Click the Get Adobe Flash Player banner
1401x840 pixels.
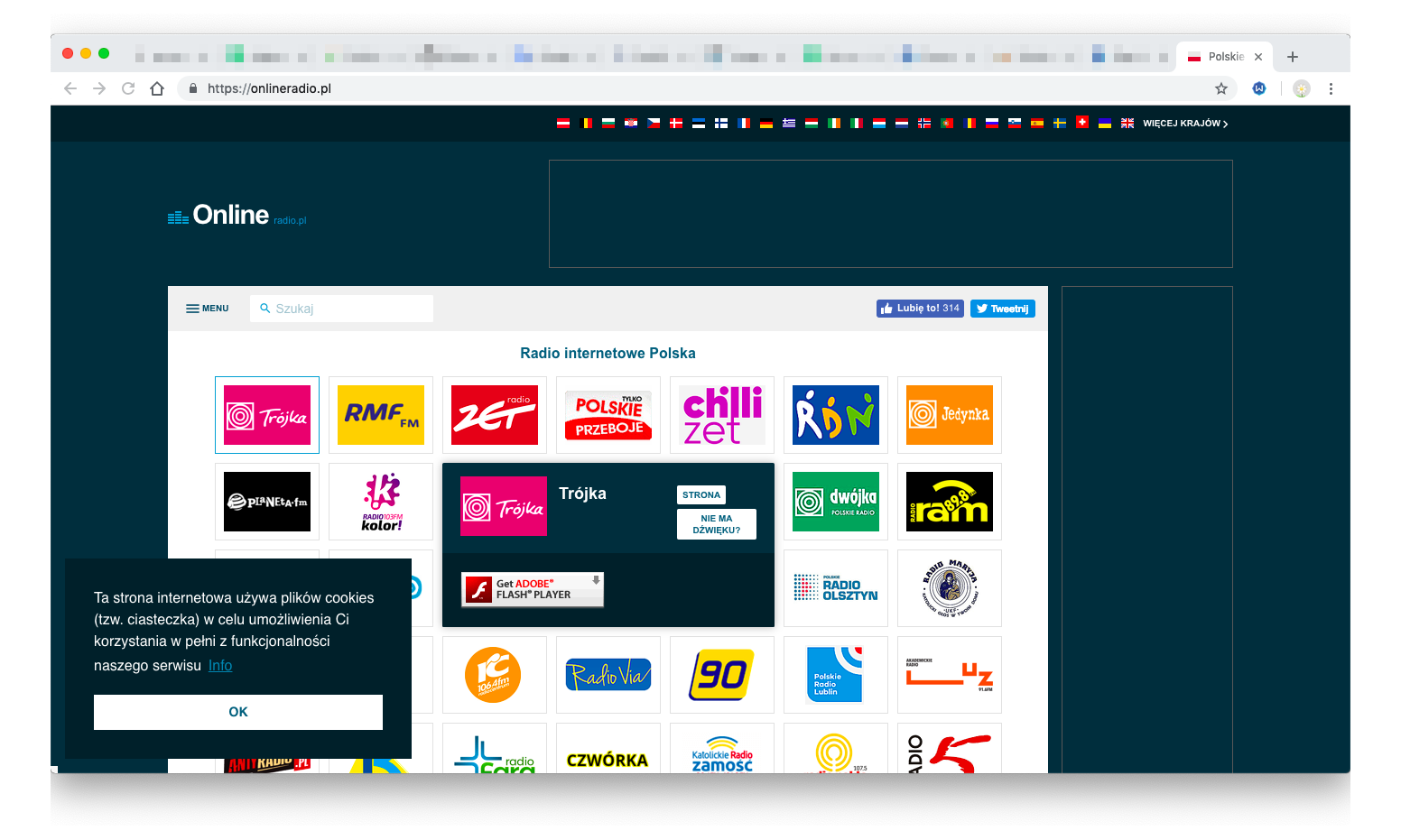click(x=532, y=589)
